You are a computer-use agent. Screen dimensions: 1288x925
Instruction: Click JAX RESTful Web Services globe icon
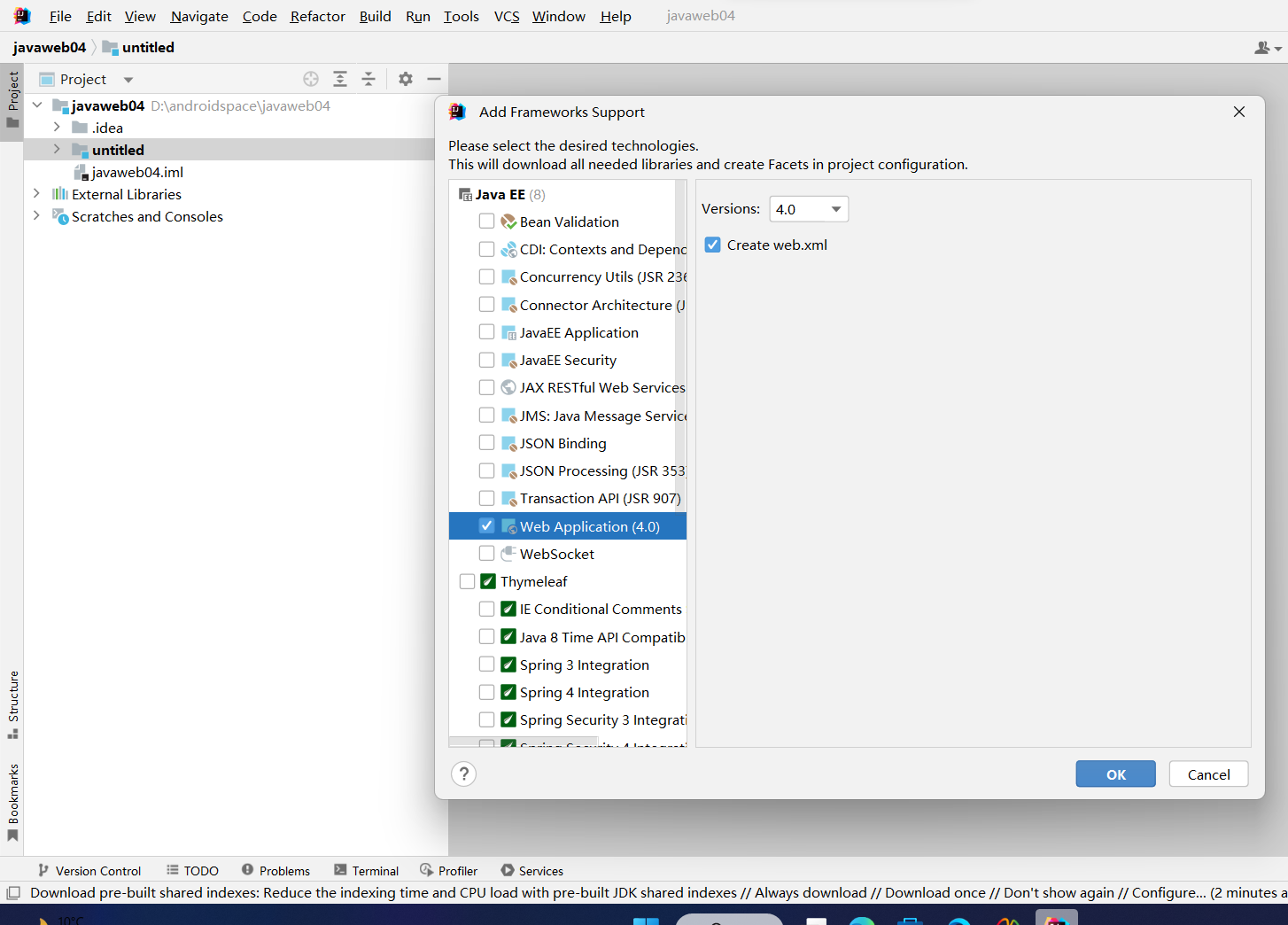(x=508, y=387)
